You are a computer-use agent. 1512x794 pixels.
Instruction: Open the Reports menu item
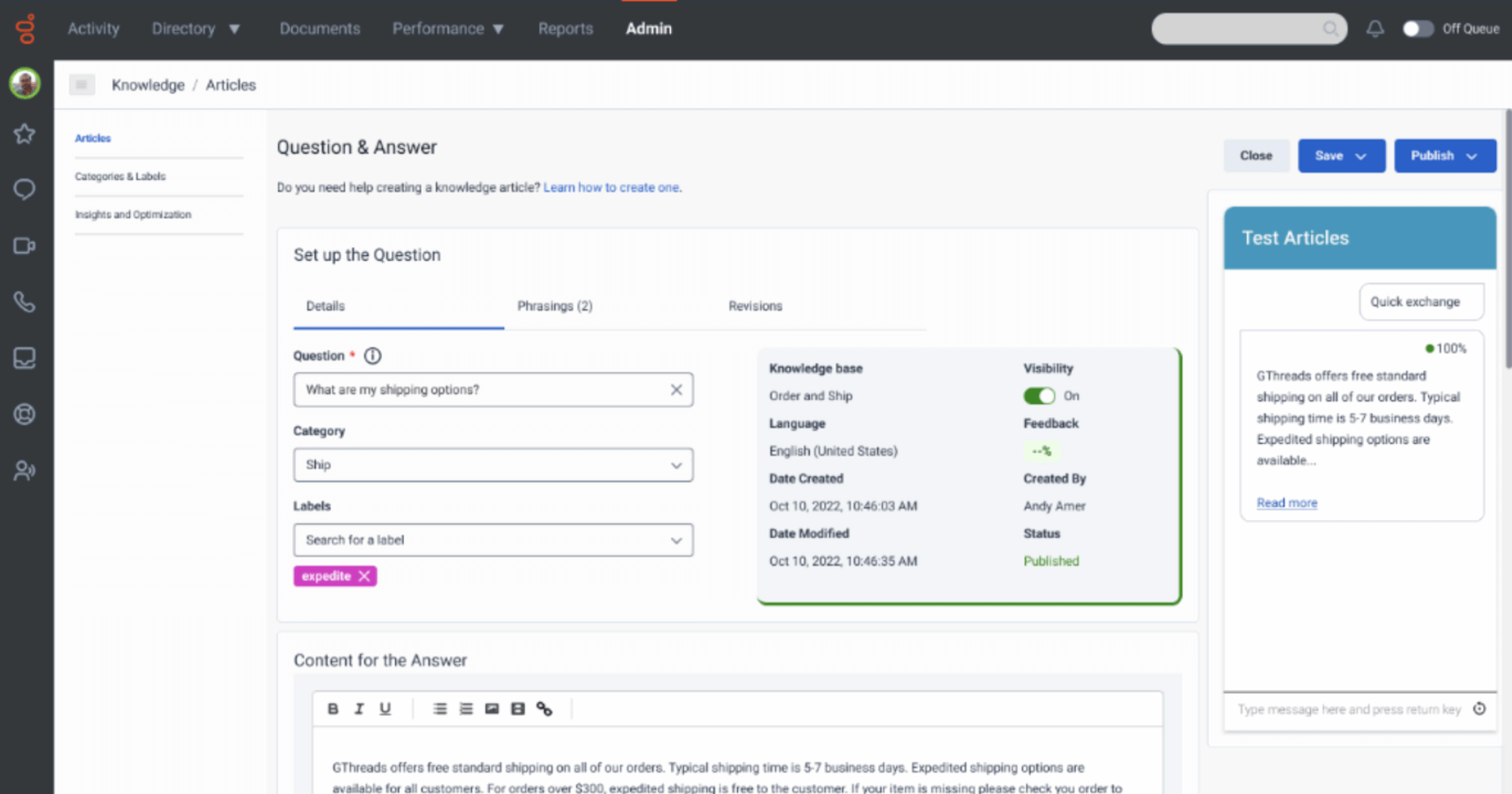click(x=565, y=29)
